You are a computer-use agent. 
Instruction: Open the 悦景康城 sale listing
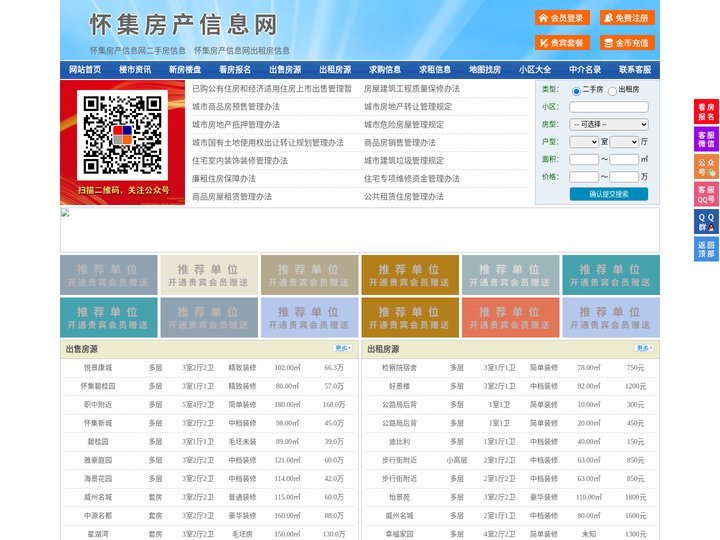(x=98, y=368)
